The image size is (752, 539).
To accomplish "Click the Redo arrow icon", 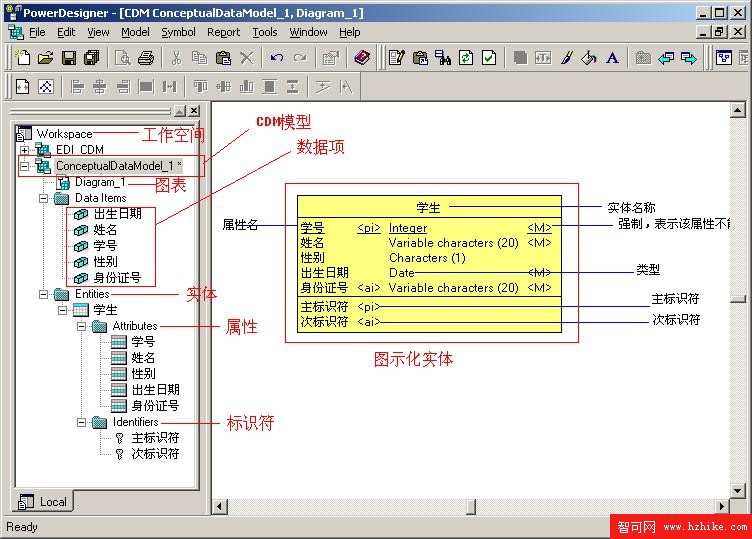I will point(300,58).
